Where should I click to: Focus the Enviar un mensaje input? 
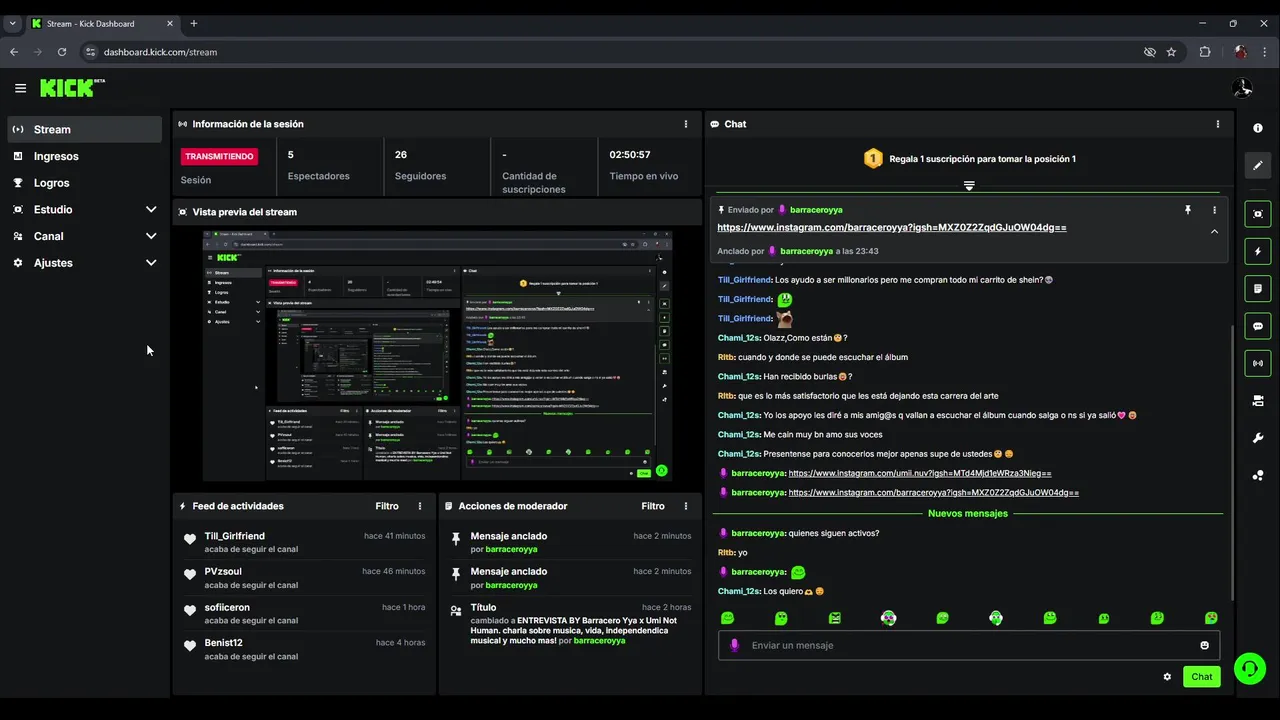pos(968,645)
